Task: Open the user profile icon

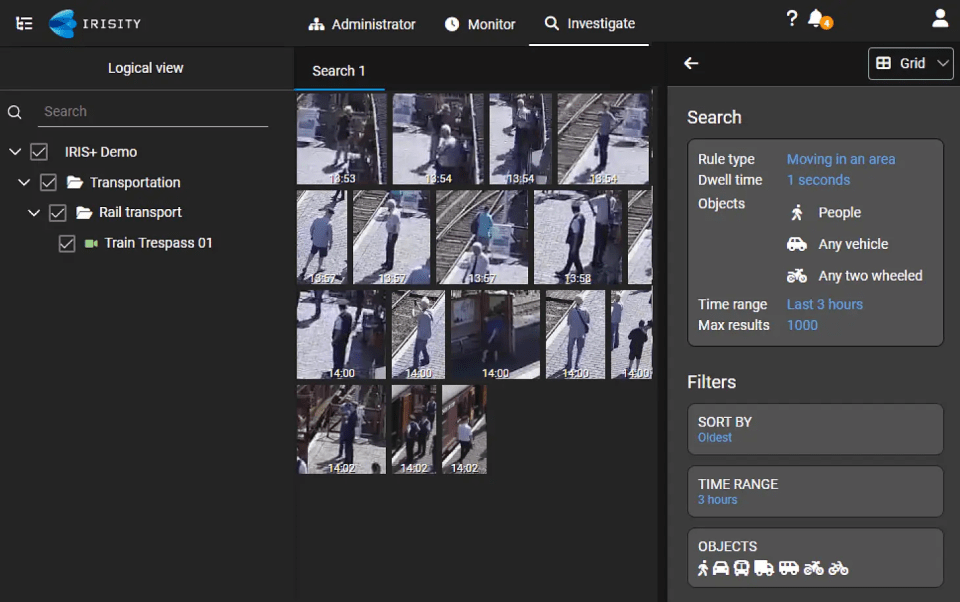Action: pos(939,19)
